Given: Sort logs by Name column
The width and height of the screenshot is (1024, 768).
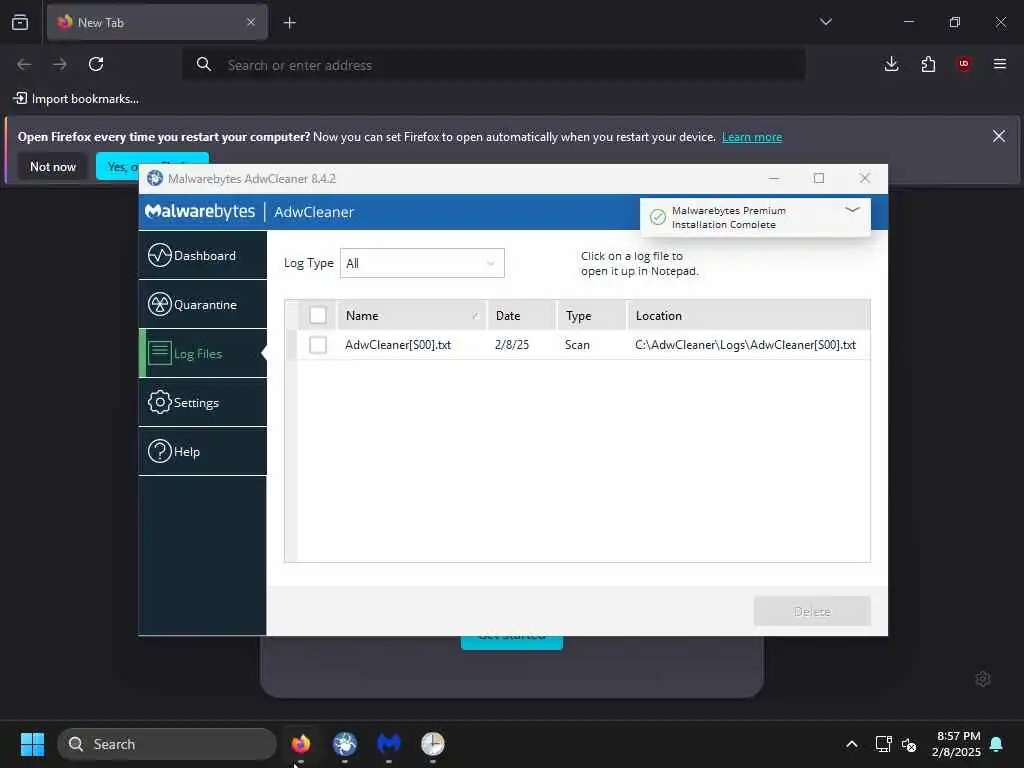Looking at the screenshot, I should 411,315.
